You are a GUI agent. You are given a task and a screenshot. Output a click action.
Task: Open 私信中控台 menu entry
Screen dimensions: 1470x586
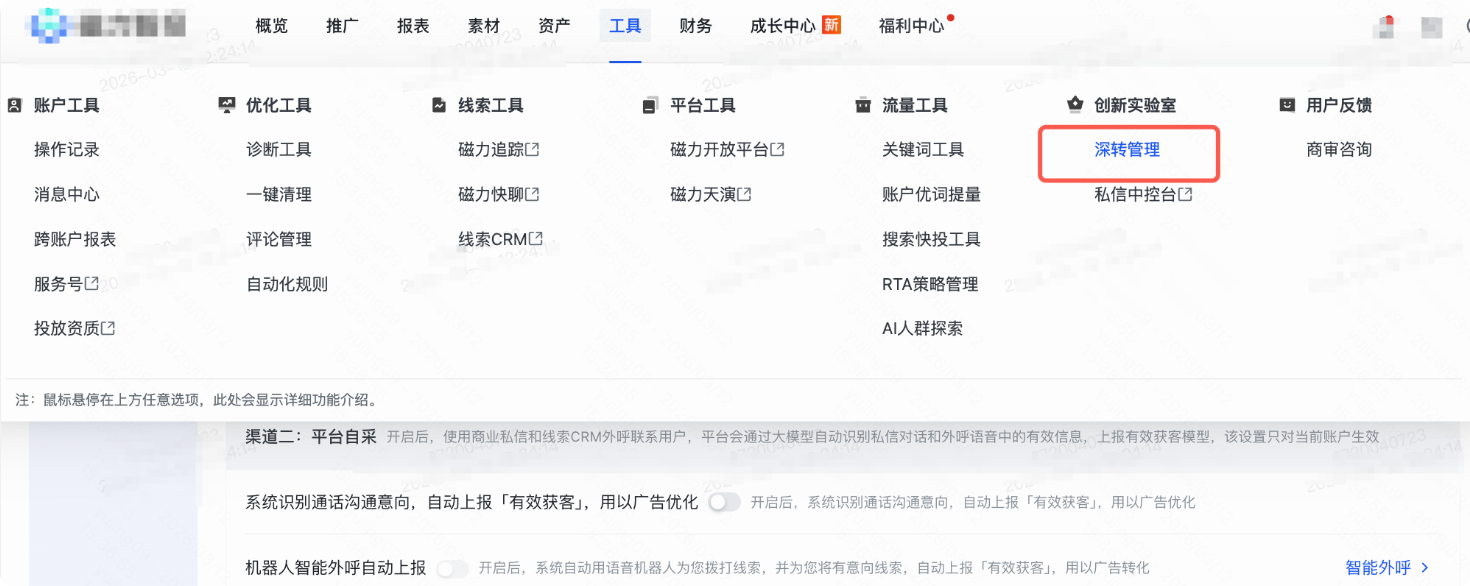pos(1135,194)
